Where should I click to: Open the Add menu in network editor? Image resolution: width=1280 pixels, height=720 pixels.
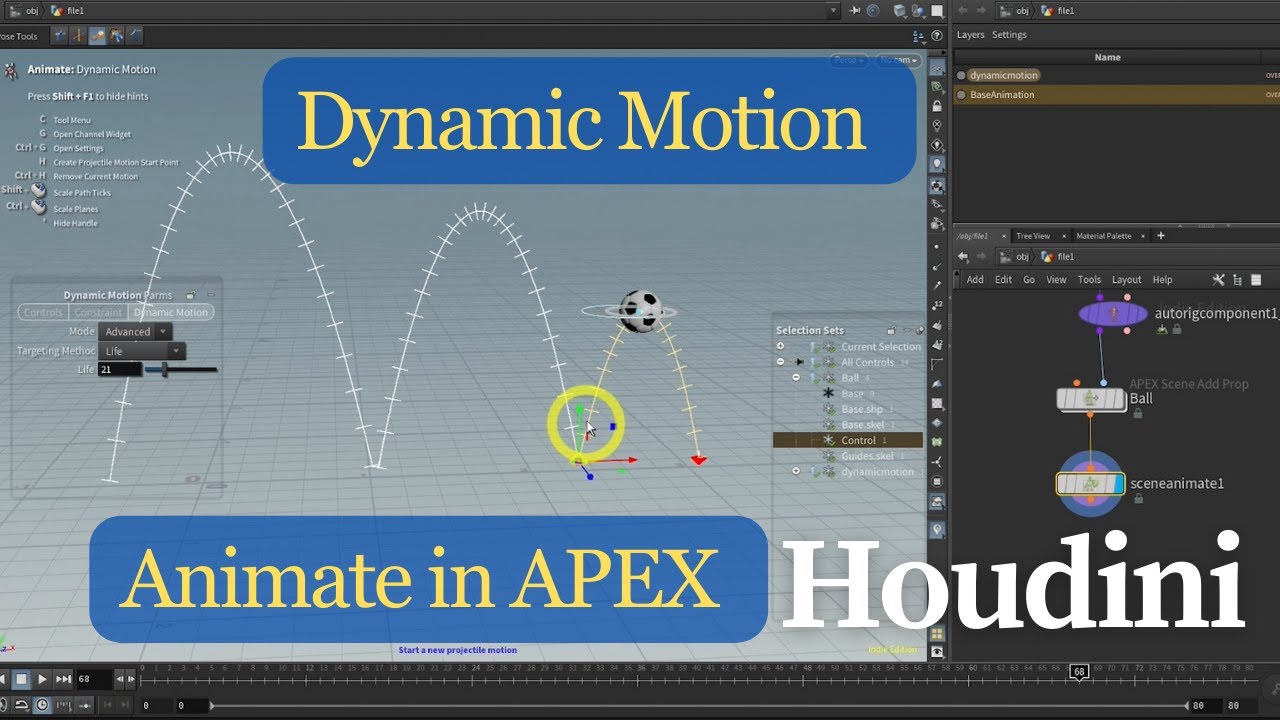click(975, 280)
